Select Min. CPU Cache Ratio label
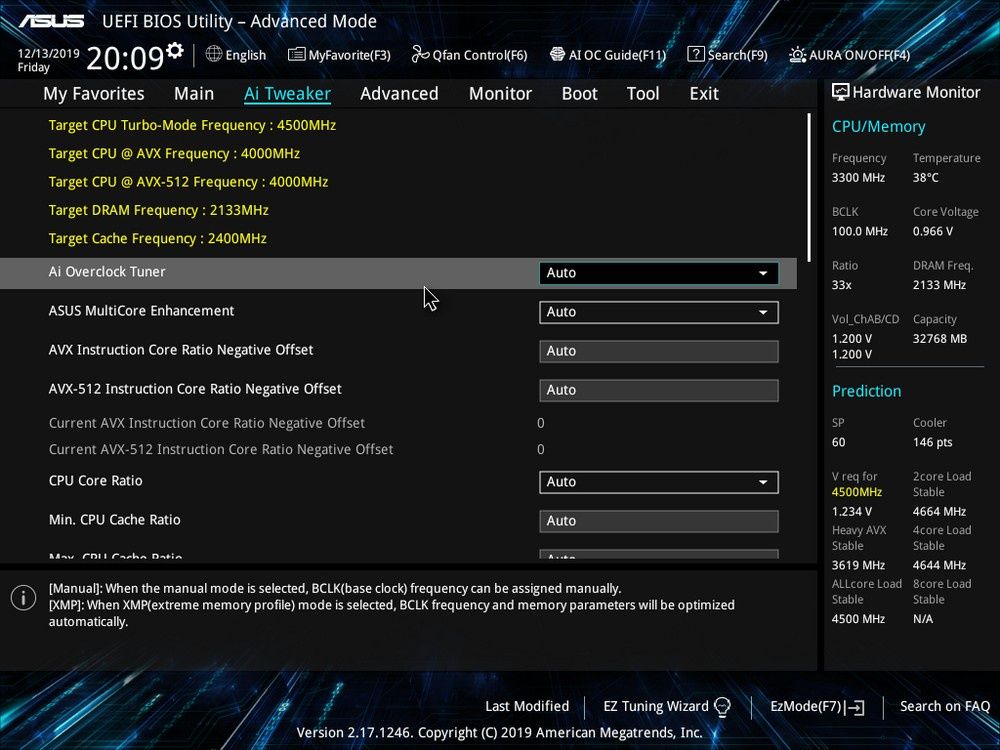1000x750 pixels. [115, 520]
